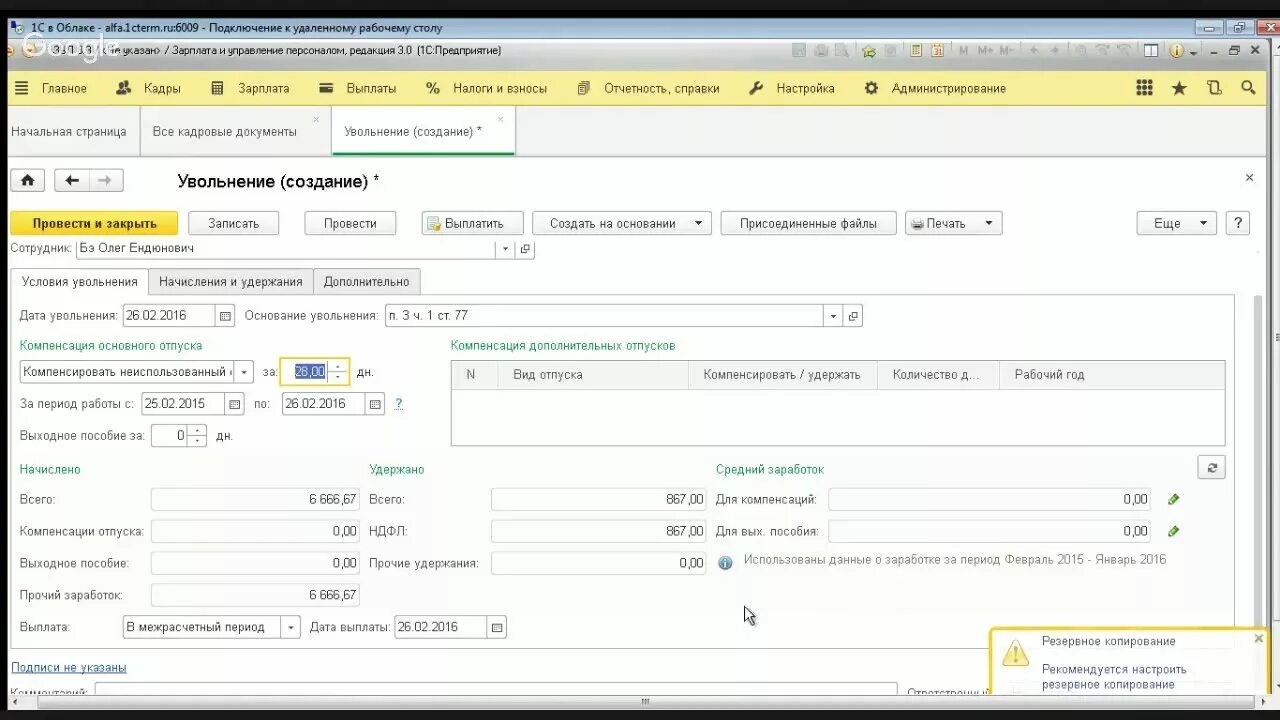Click Выплатить button

tap(472, 223)
